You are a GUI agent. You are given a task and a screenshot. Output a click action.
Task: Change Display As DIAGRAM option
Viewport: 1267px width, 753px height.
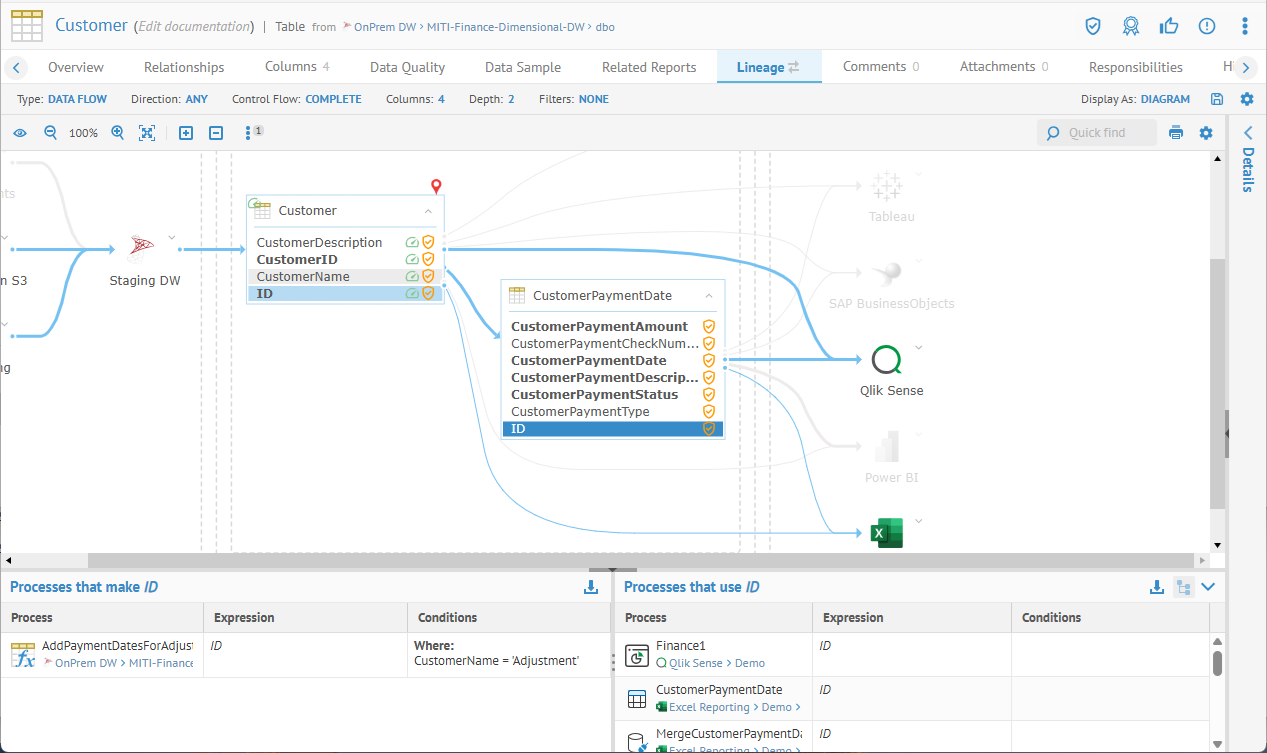tap(1165, 99)
